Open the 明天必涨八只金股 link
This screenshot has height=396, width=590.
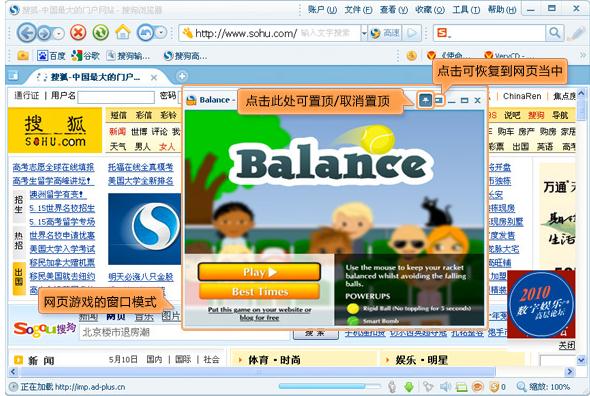click(x=141, y=277)
